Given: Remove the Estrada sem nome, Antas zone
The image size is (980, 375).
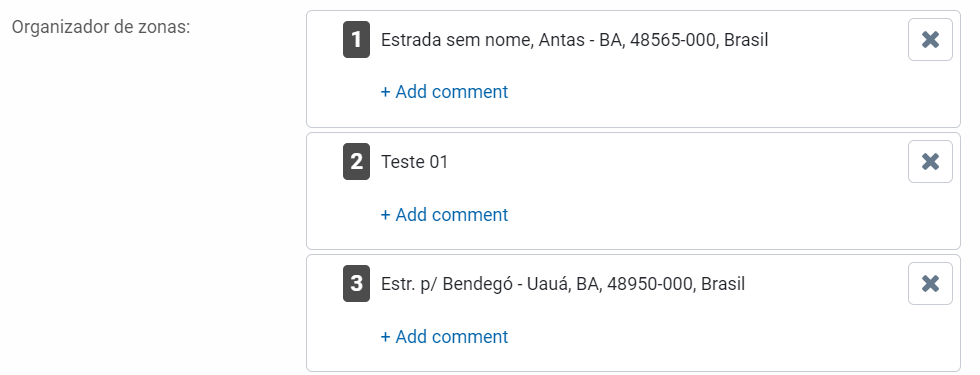Looking at the screenshot, I should pyautogui.click(x=930, y=39).
